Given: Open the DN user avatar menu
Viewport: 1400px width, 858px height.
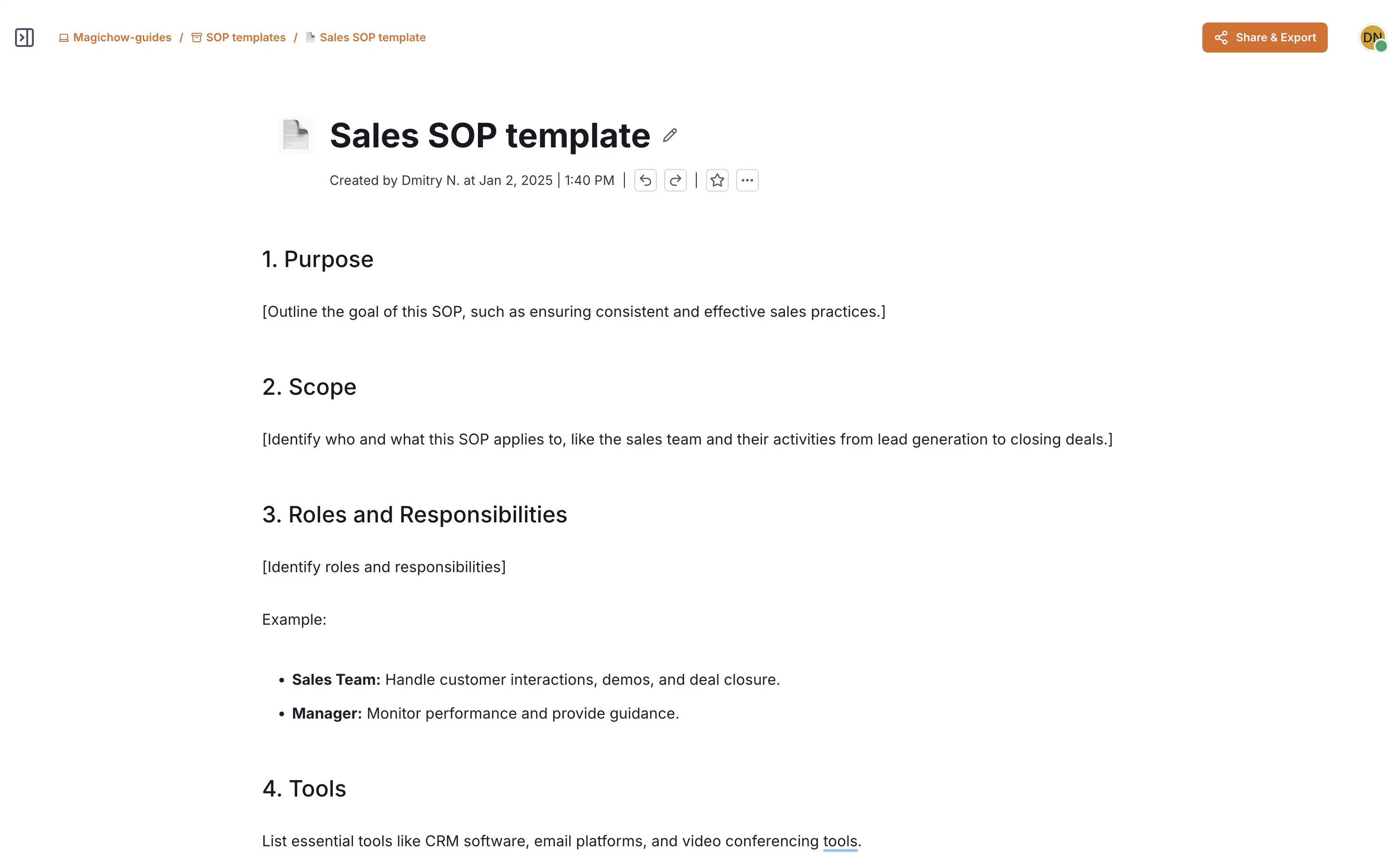Looking at the screenshot, I should click(x=1372, y=38).
